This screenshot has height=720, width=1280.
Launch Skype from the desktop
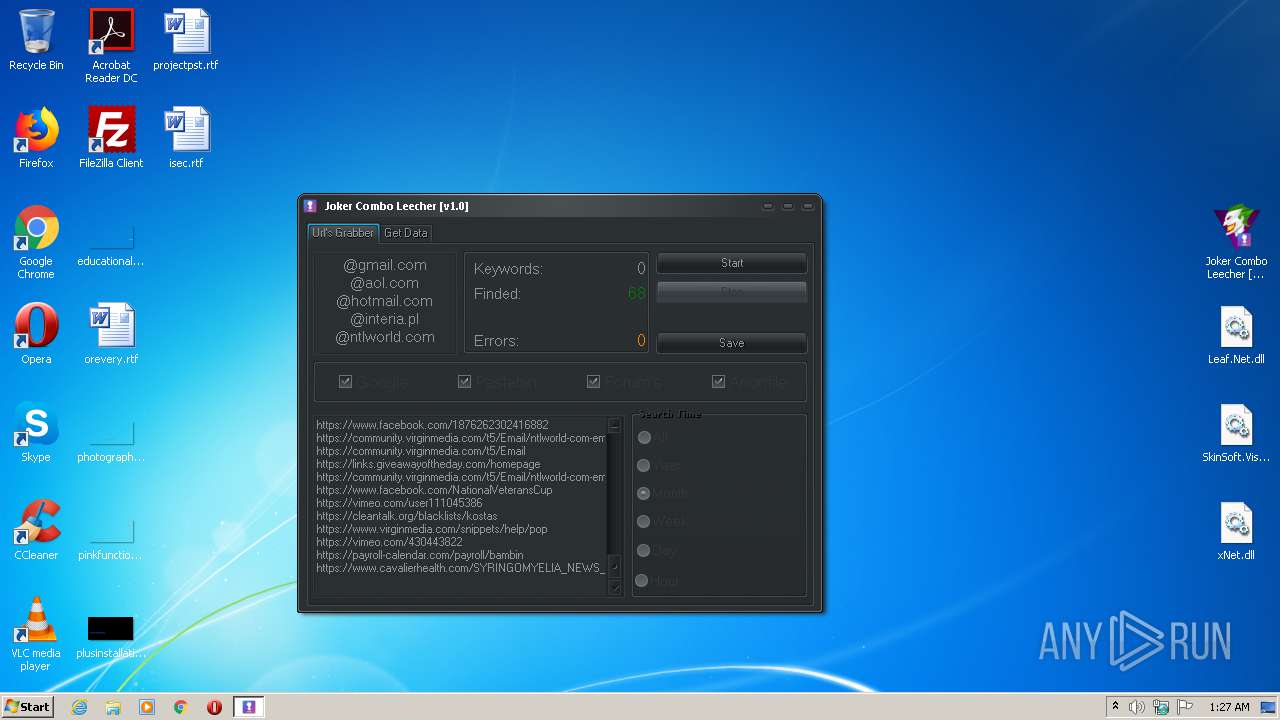click(x=36, y=432)
